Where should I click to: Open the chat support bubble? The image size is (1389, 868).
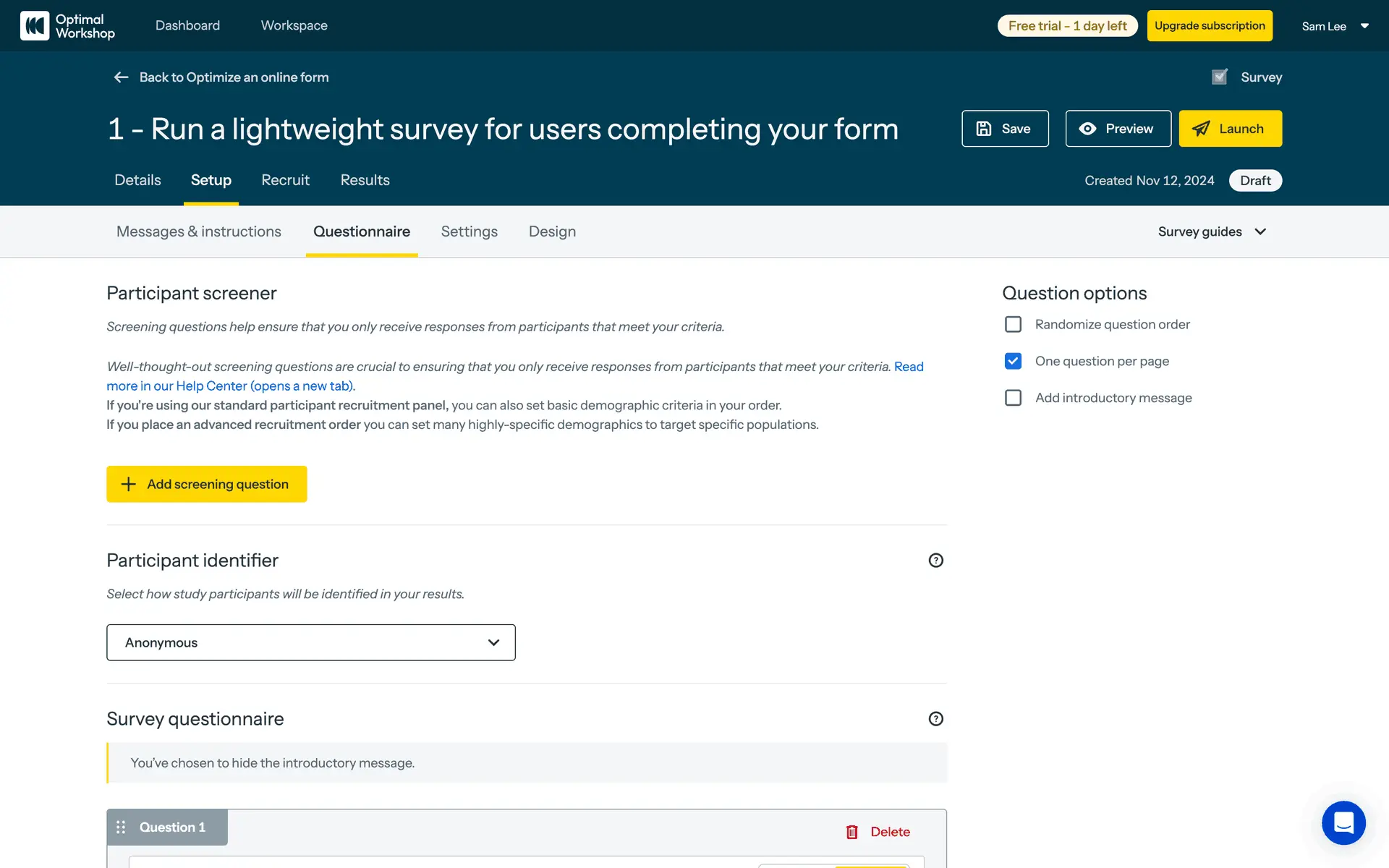click(1343, 822)
